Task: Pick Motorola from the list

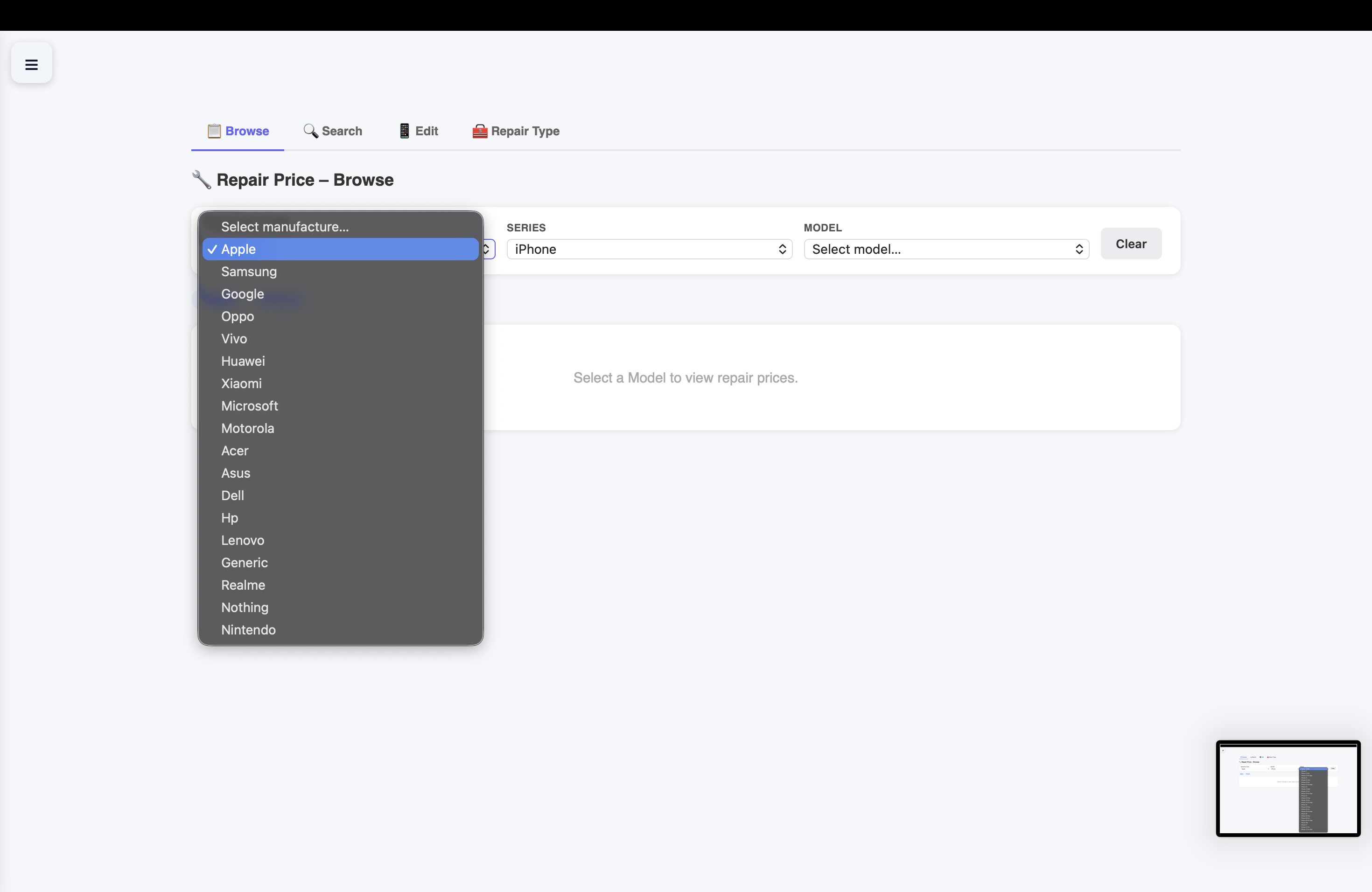Action: 341,429
